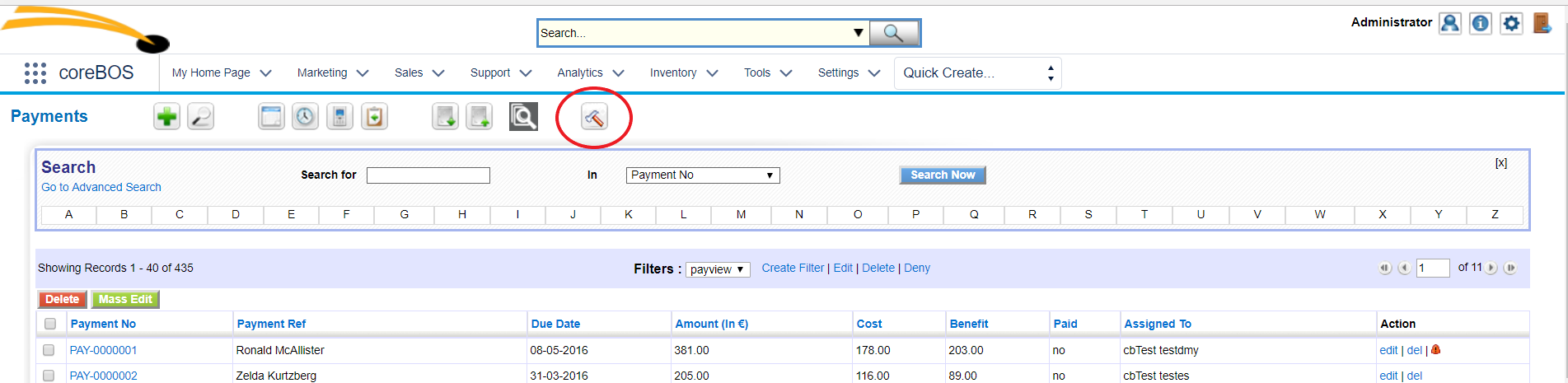The height and width of the screenshot is (383, 1568).
Task: Open the find duplicates icon
Action: (523, 117)
